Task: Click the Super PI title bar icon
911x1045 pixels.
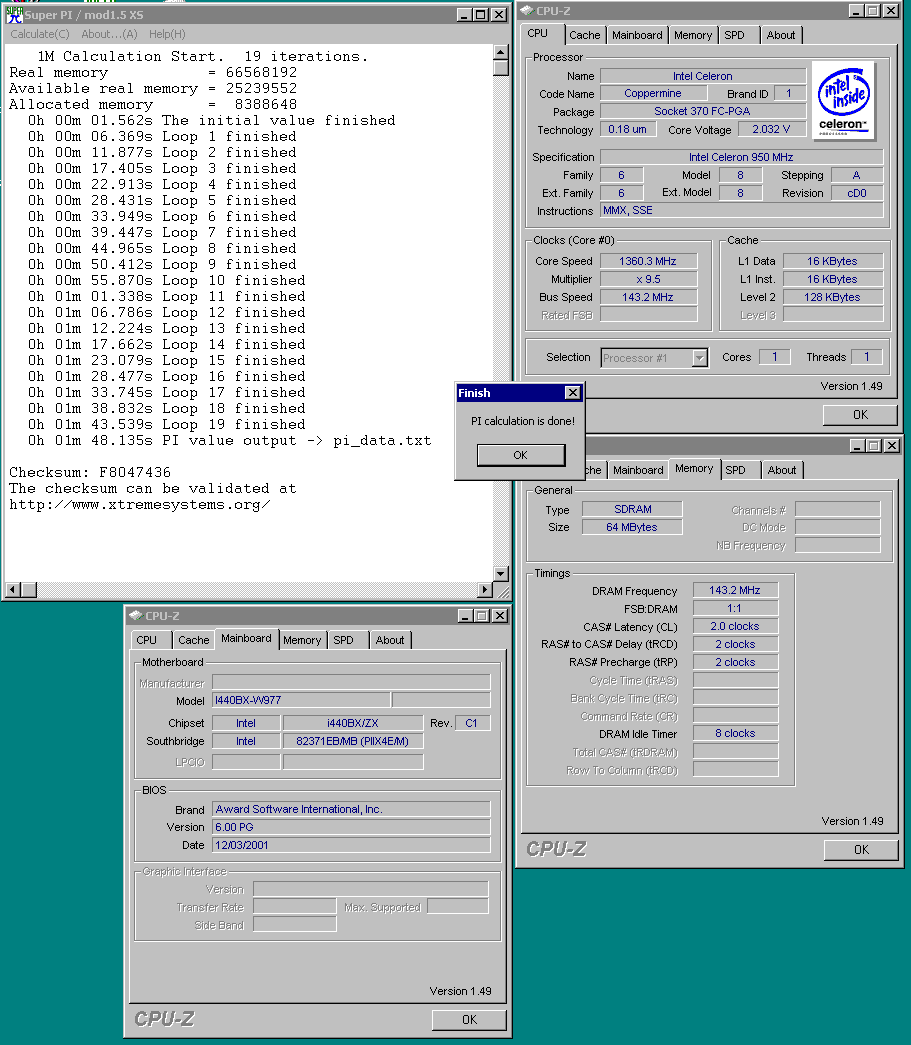Action: tap(14, 15)
